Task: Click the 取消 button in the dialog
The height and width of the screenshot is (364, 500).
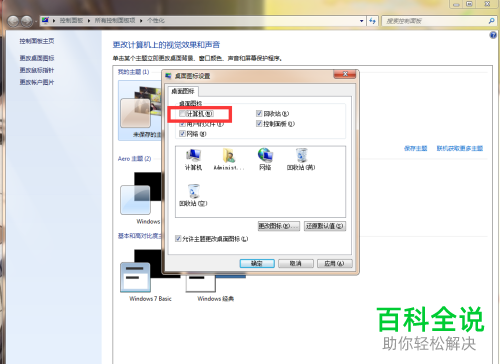Action: click(x=296, y=263)
